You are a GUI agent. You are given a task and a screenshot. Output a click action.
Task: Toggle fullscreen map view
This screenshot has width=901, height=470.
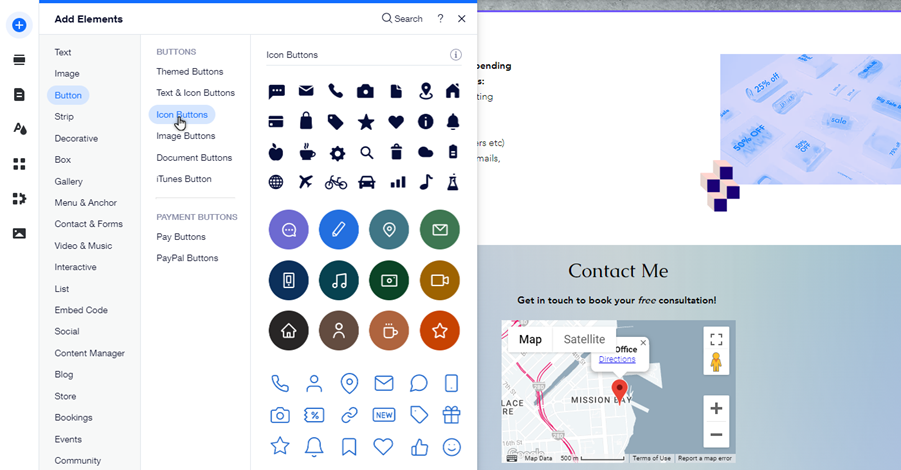pyautogui.click(x=715, y=337)
